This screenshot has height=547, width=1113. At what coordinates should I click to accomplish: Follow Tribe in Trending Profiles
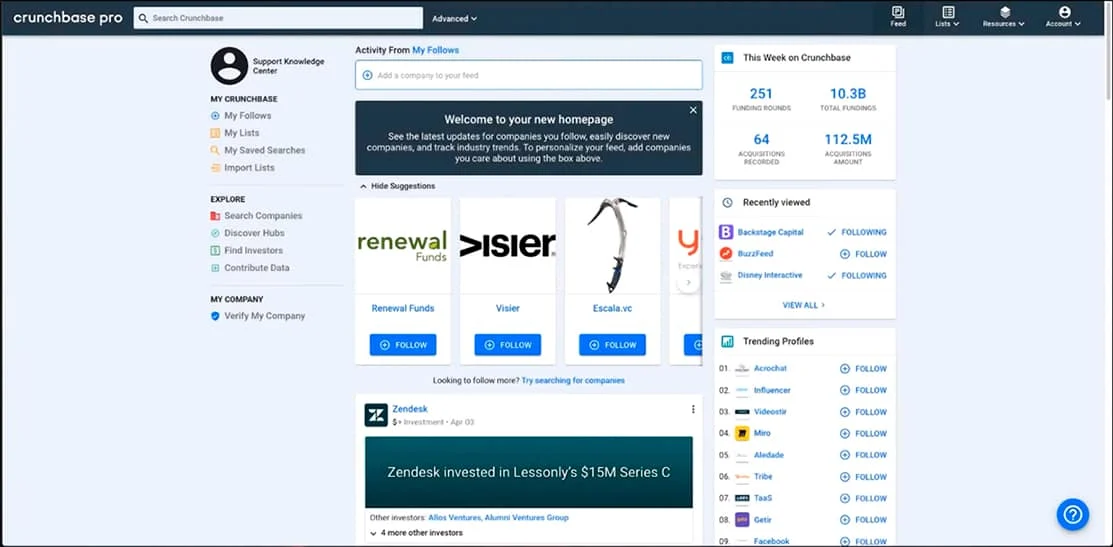point(863,477)
